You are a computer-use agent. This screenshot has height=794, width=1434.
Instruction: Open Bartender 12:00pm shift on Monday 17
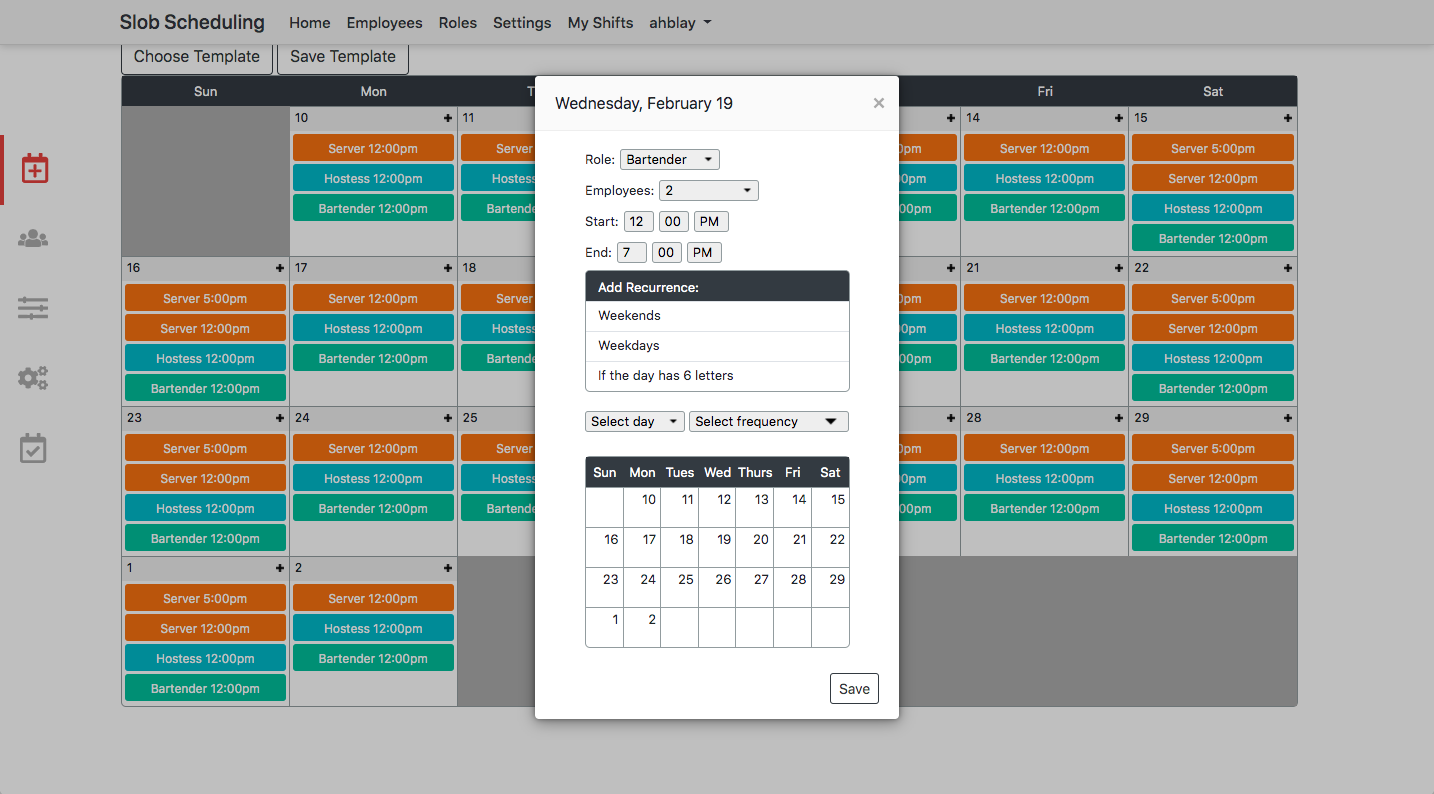click(x=373, y=359)
